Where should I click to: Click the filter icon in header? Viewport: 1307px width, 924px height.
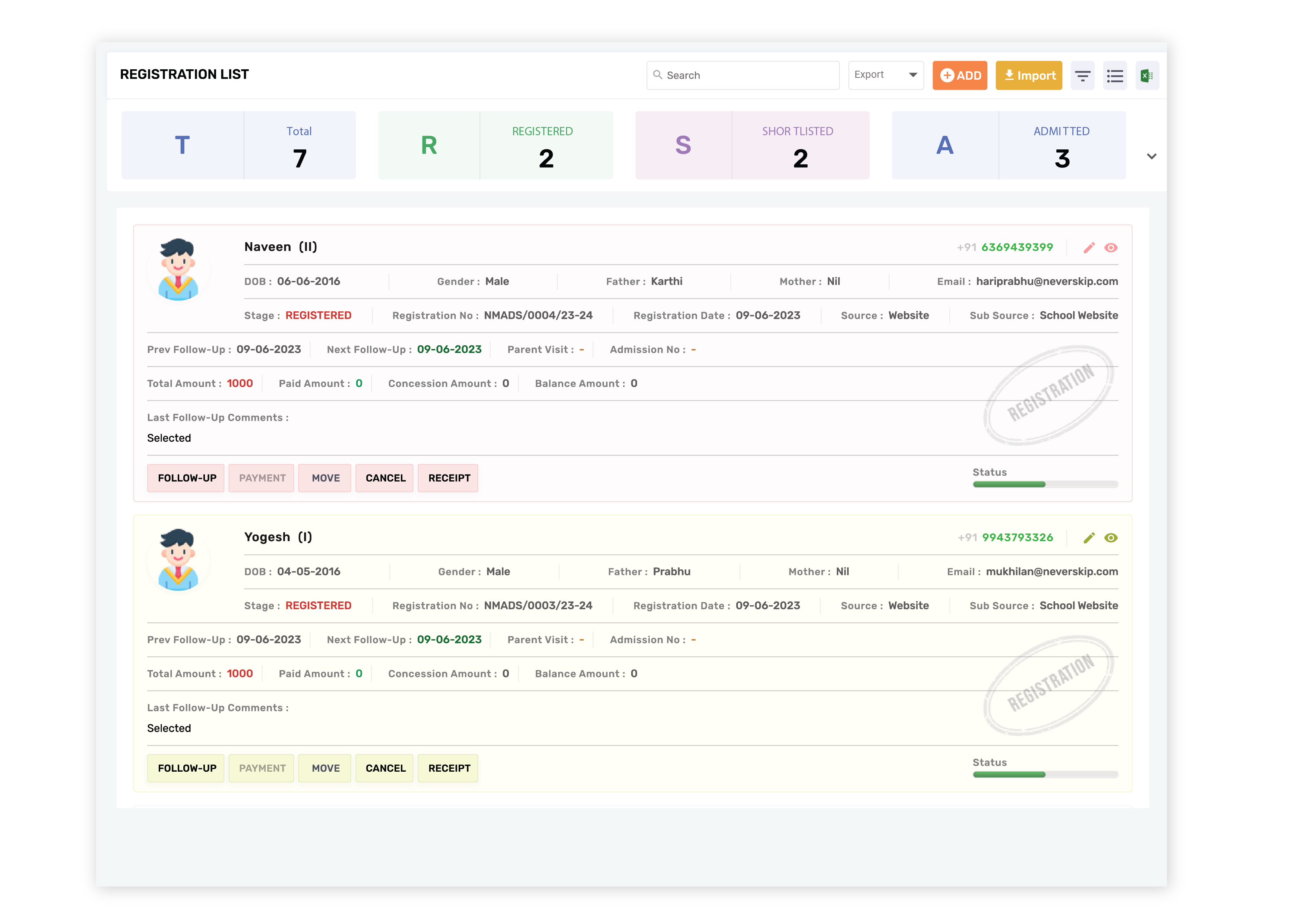[x=1082, y=76]
